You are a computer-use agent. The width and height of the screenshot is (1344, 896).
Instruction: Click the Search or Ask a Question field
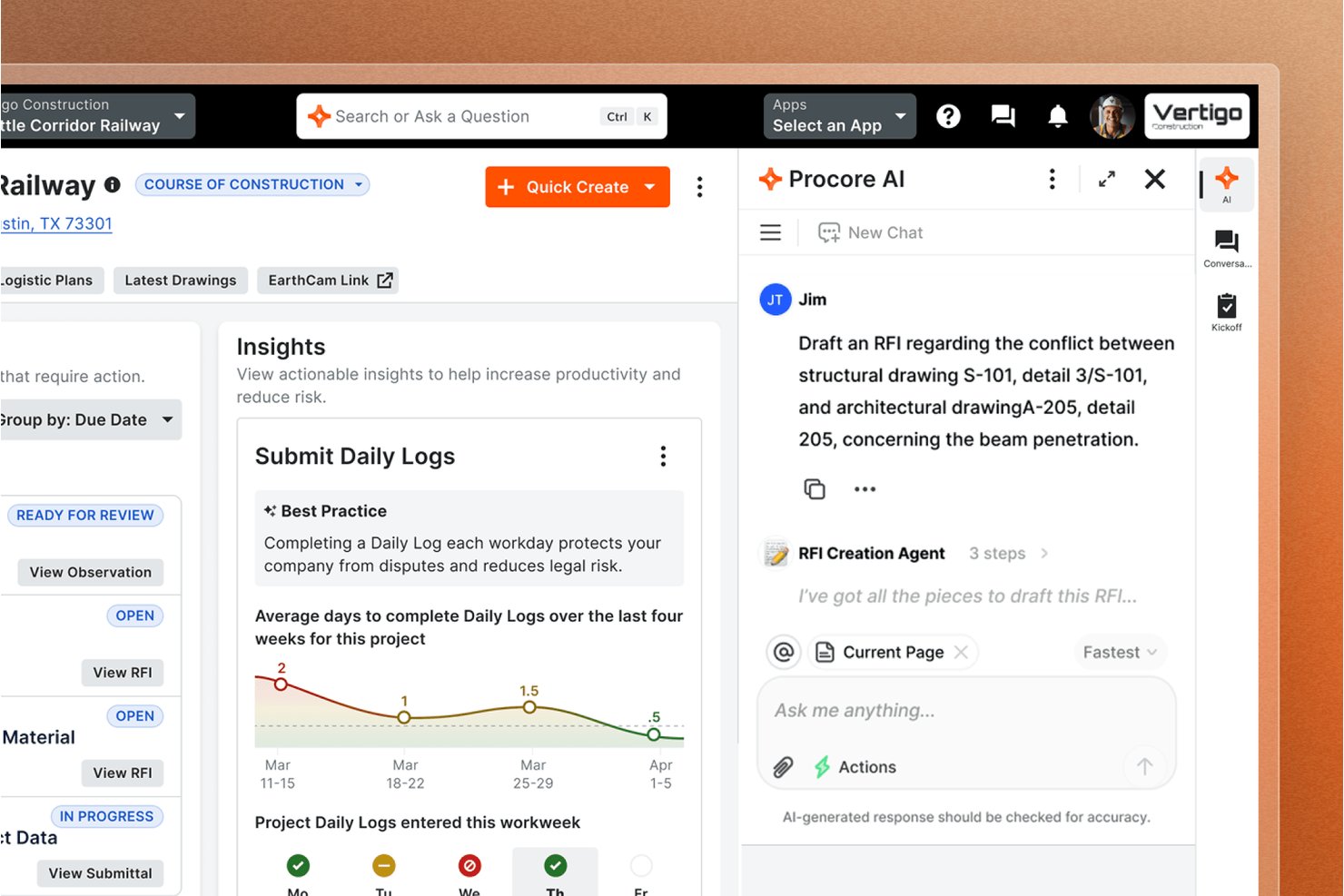pyautogui.click(x=481, y=116)
